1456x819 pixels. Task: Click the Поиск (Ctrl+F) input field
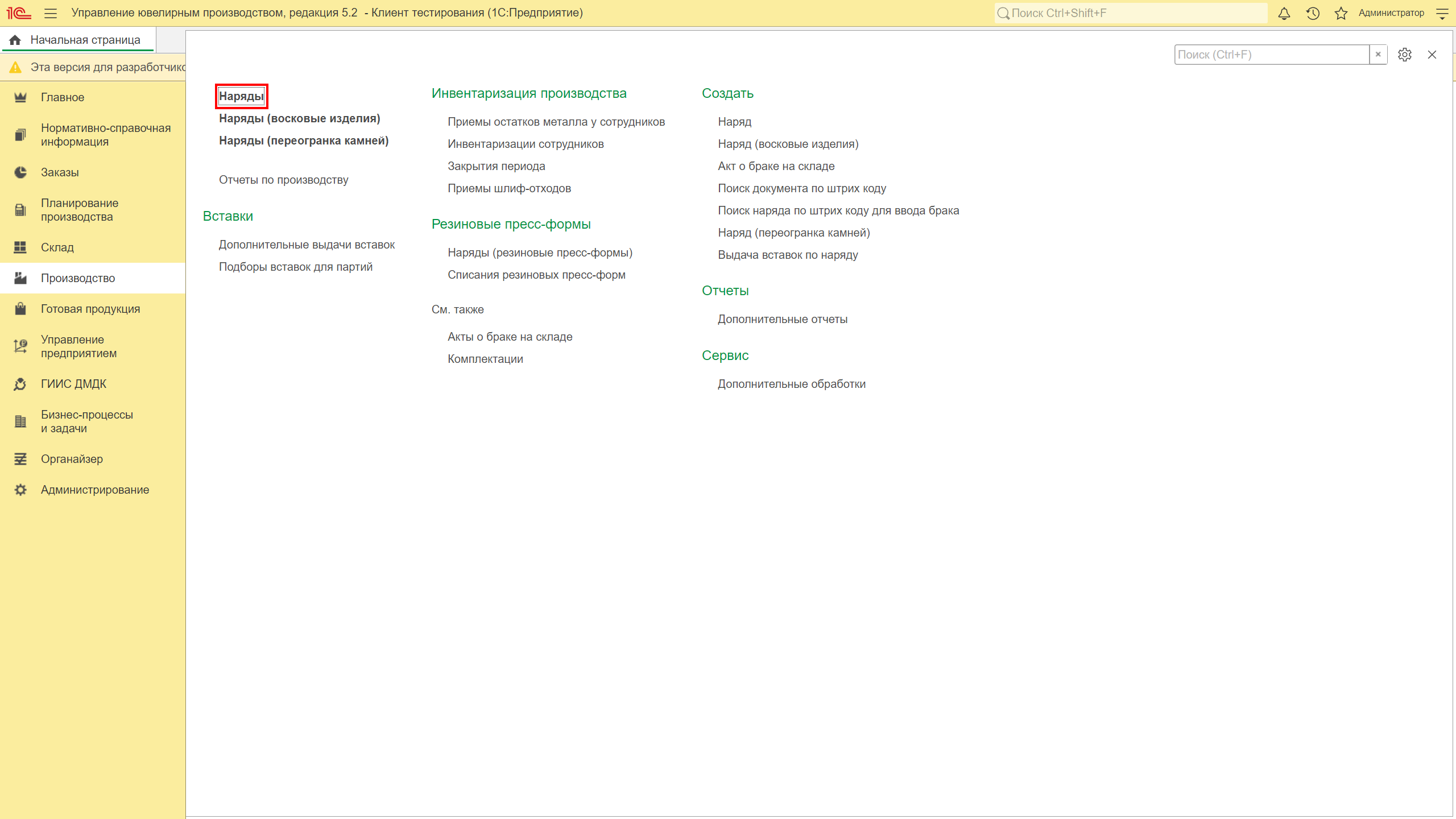1272,55
